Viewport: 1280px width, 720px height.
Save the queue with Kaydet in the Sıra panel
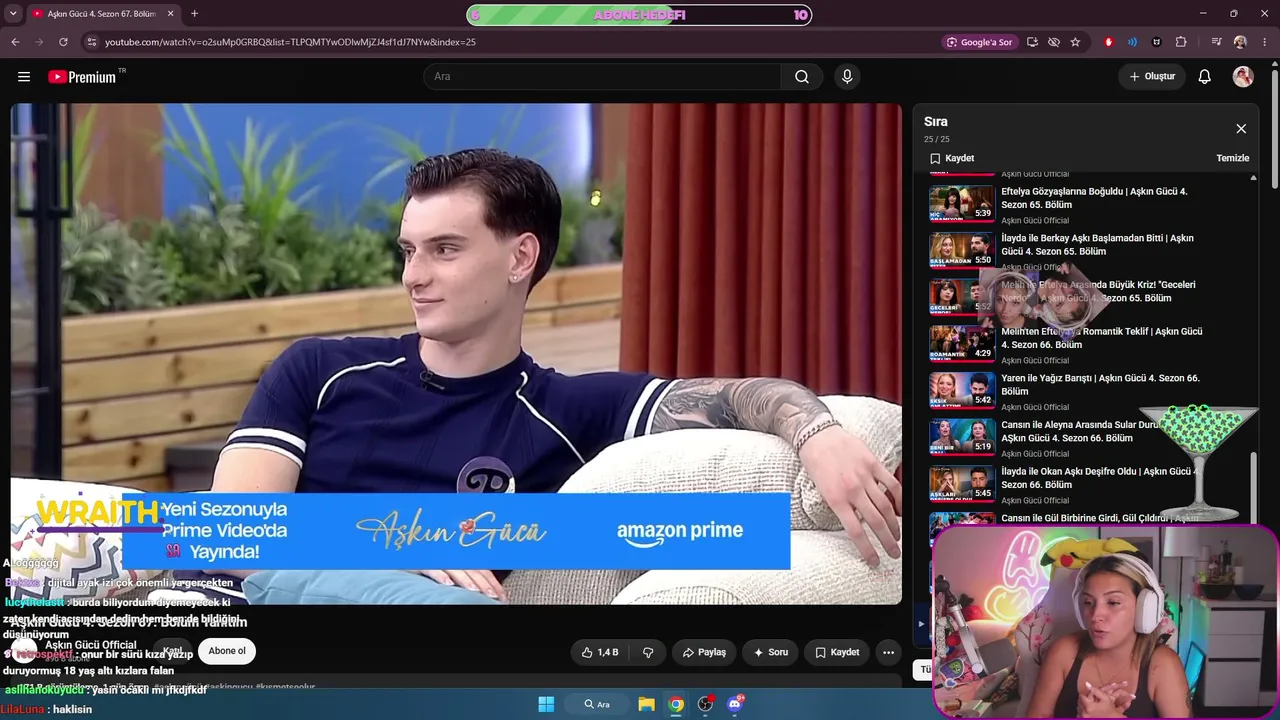click(952, 158)
